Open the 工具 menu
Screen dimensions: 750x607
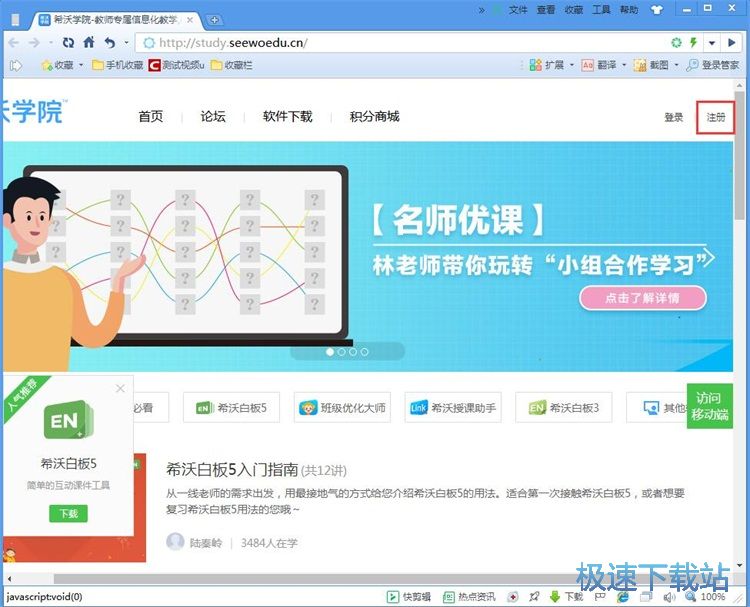(601, 10)
